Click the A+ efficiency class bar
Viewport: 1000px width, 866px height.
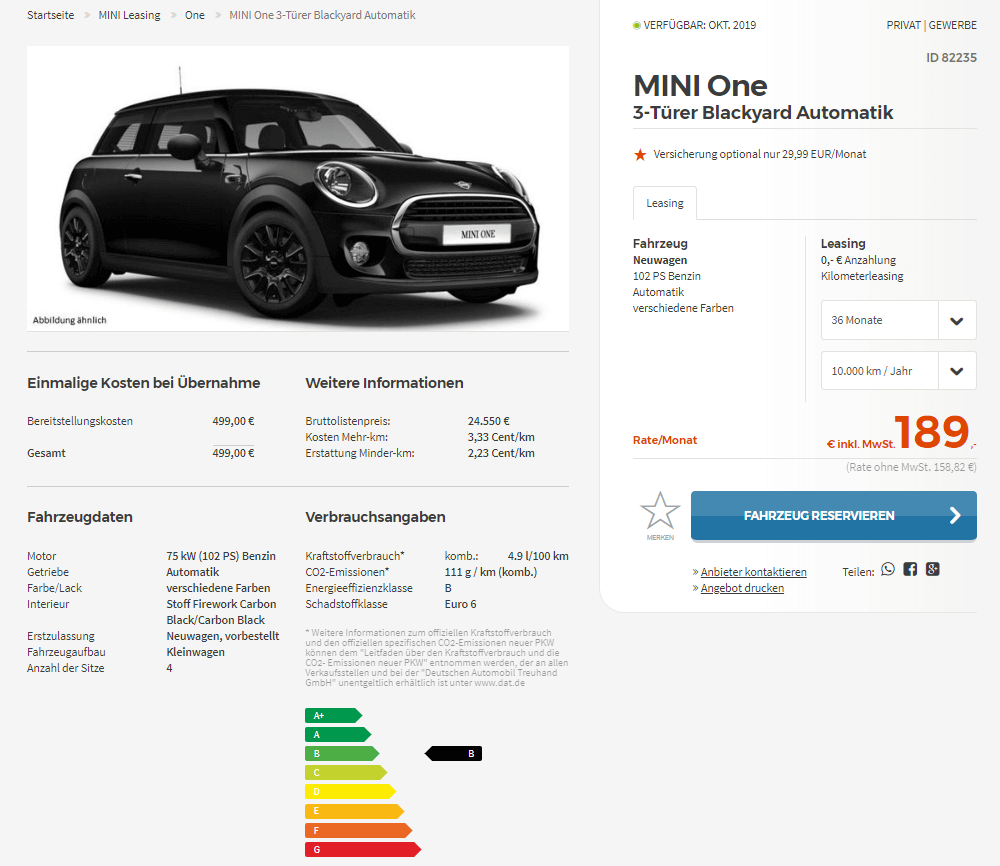333,716
